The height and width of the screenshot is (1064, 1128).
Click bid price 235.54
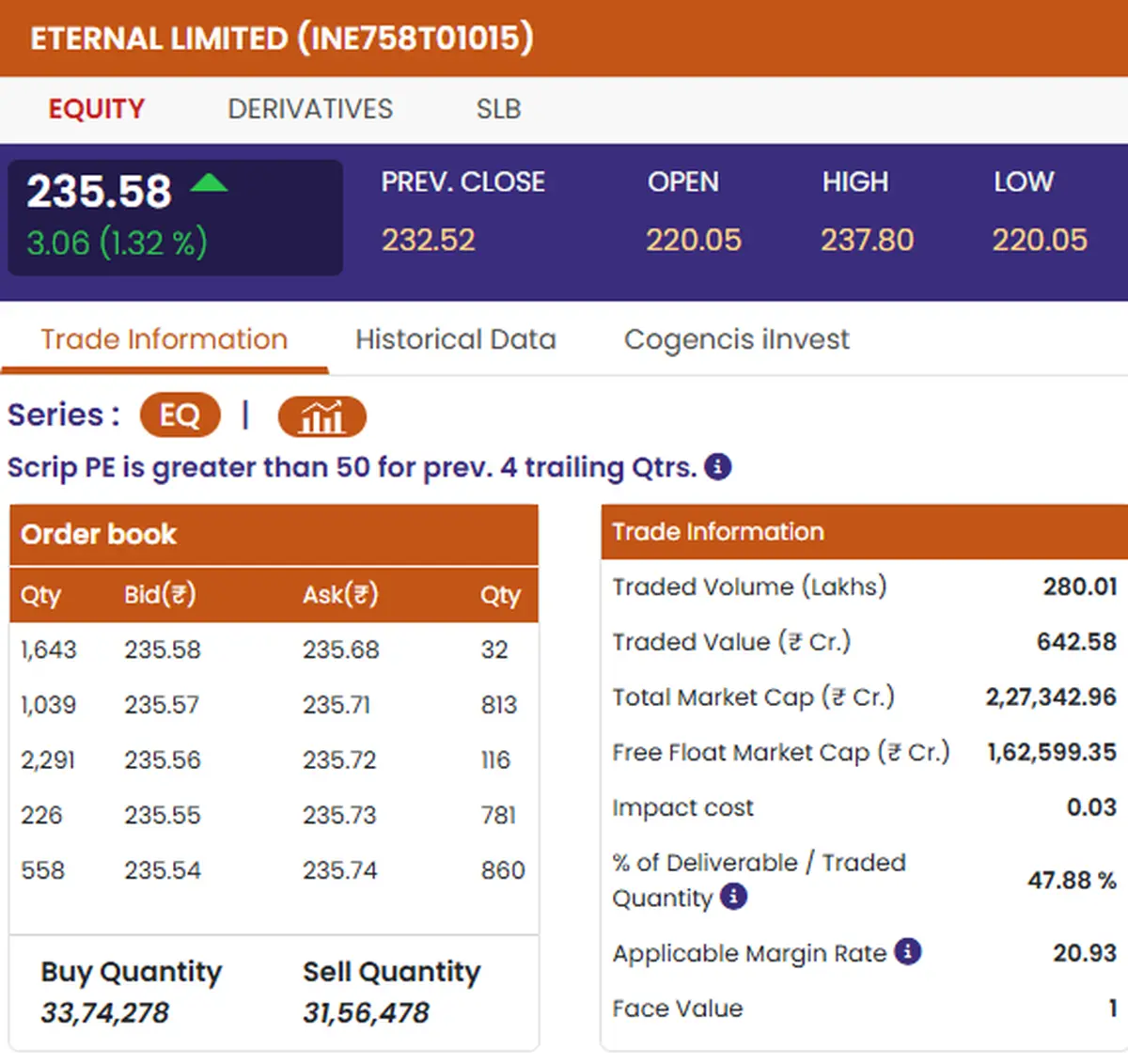click(x=163, y=870)
